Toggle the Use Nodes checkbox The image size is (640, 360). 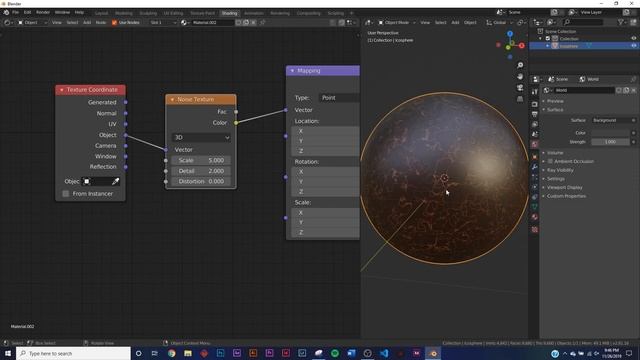point(114,22)
